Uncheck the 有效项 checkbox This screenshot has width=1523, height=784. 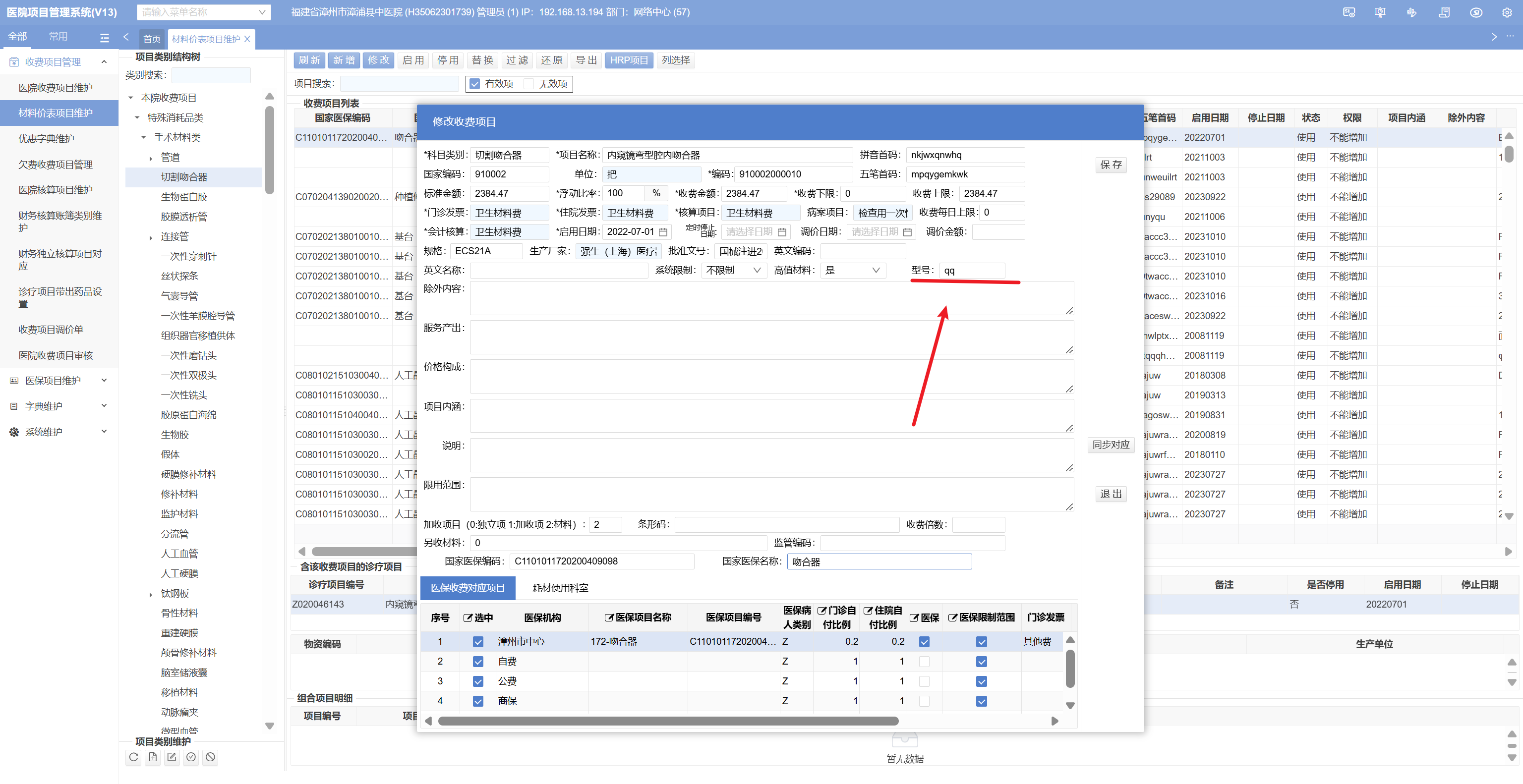click(475, 84)
